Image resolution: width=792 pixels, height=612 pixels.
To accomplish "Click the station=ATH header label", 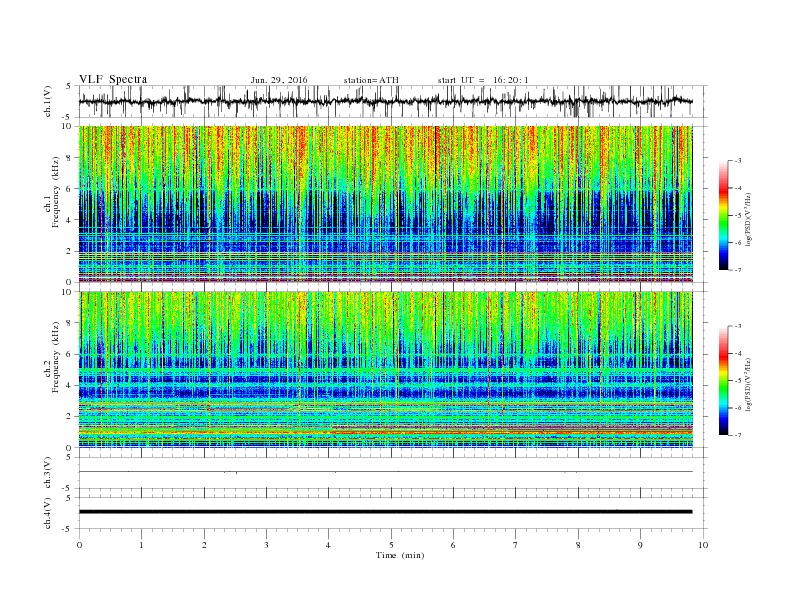I will click(x=371, y=80).
